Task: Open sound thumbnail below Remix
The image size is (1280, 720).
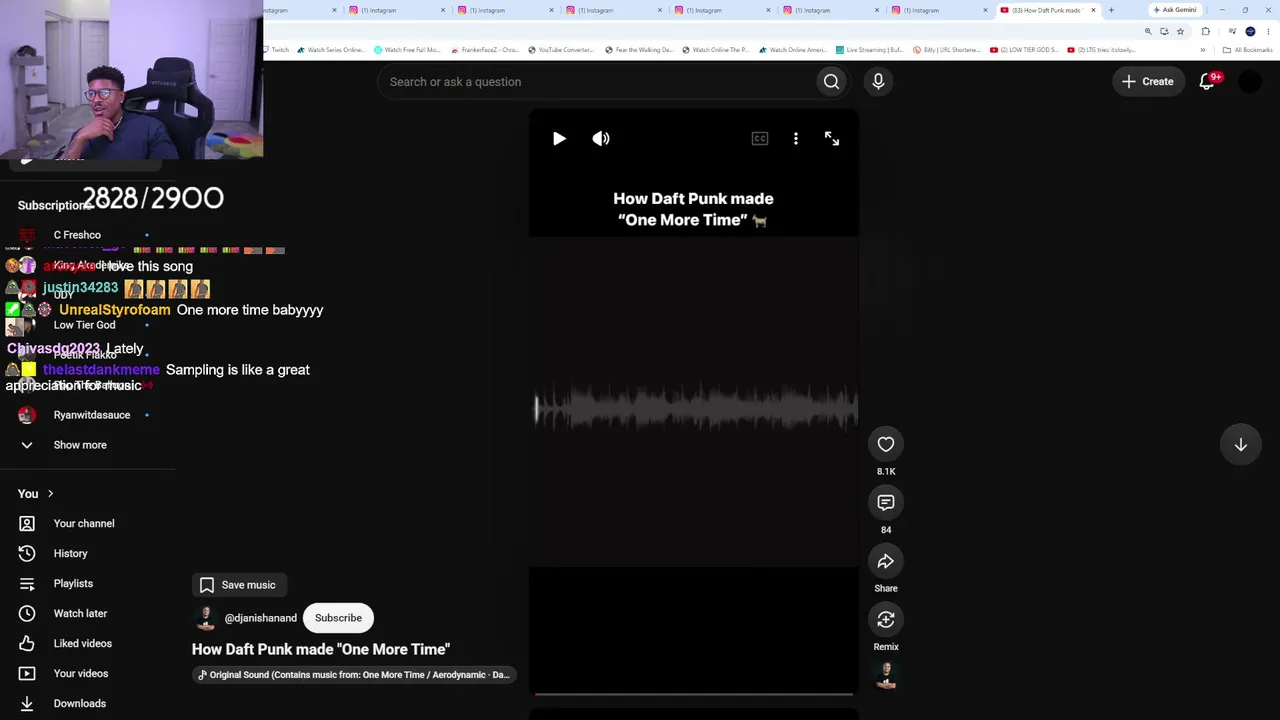Action: (x=886, y=676)
